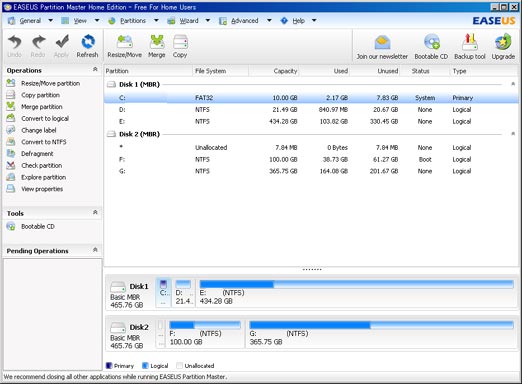522x384 pixels.
Task: Open the View menu
Action: point(80,21)
